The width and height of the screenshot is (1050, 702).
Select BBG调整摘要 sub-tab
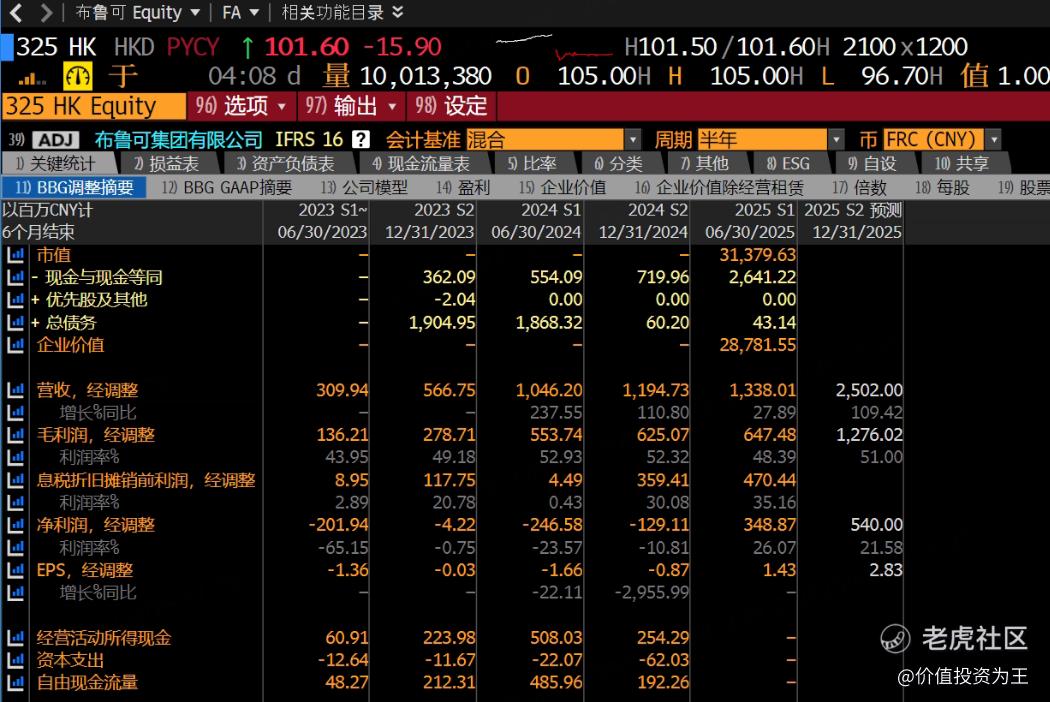tap(74, 188)
